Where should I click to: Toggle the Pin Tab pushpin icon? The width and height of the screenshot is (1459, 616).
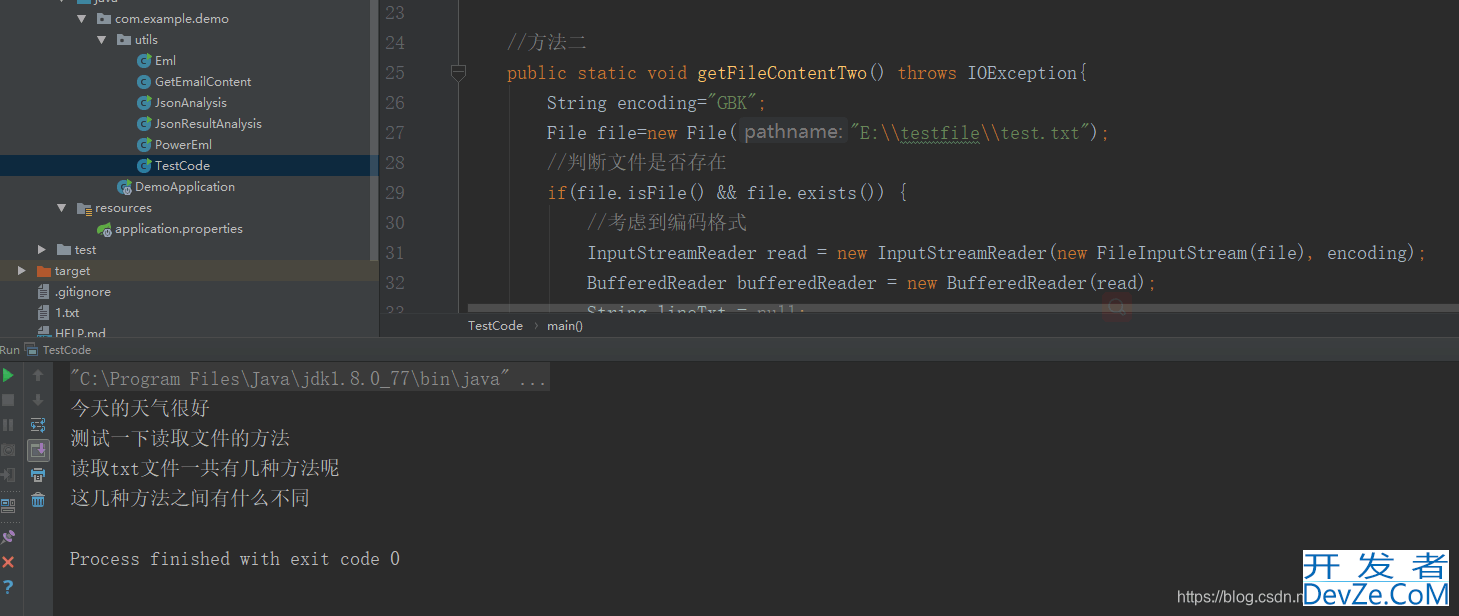pos(8,536)
